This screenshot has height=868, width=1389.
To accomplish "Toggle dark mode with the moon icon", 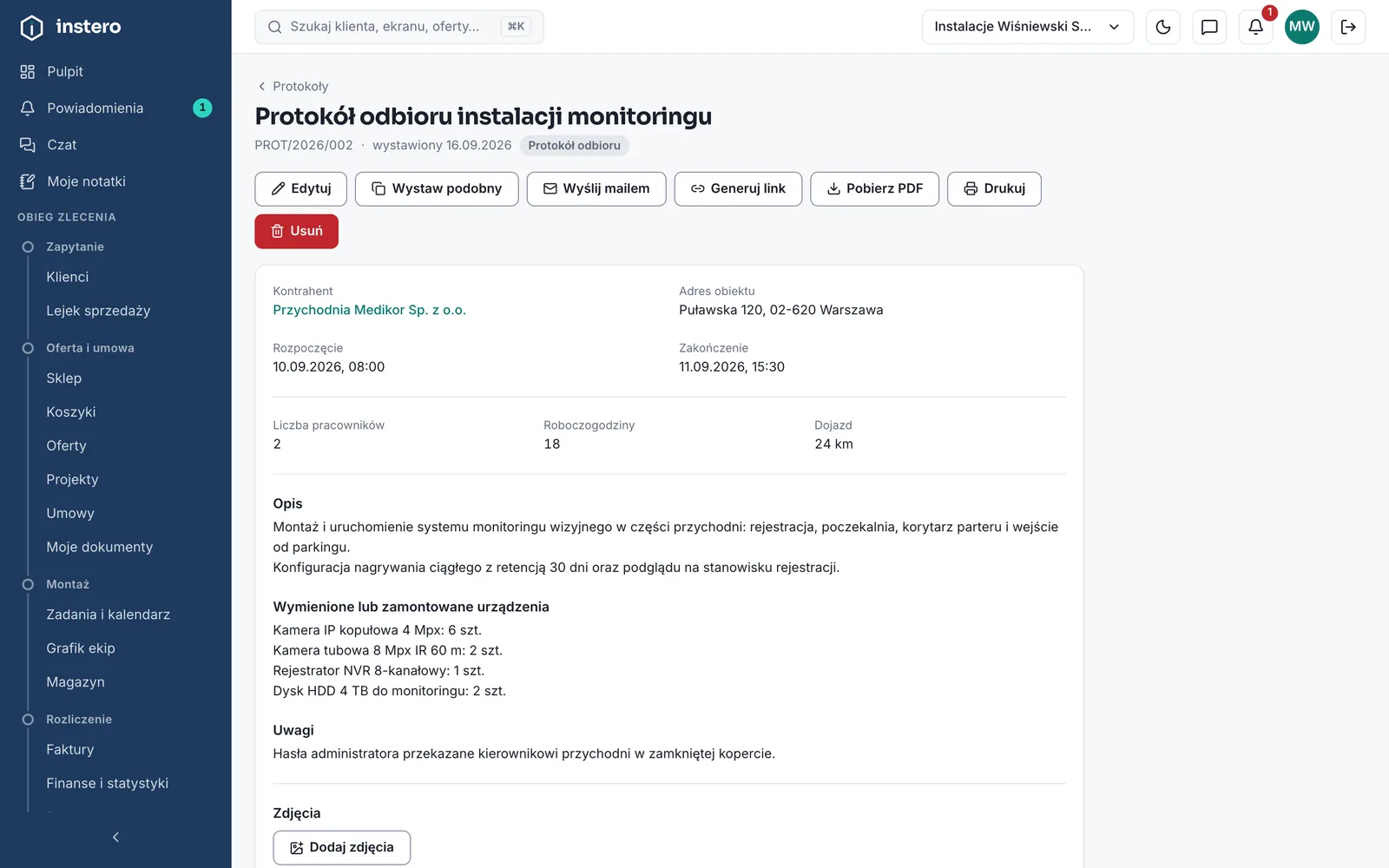I will pyautogui.click(x=1163, y=27).
